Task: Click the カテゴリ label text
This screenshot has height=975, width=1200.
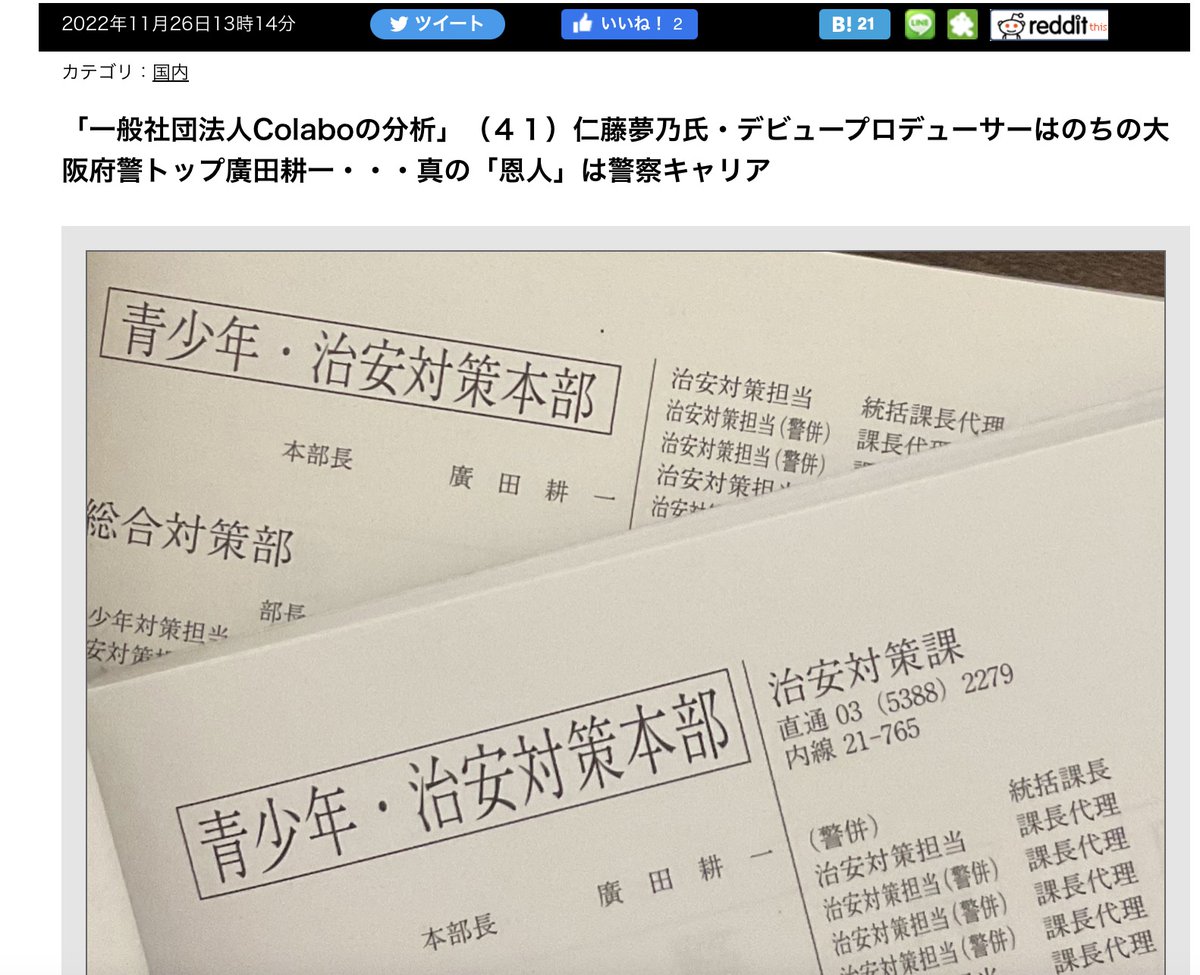Action: (98, 73)
